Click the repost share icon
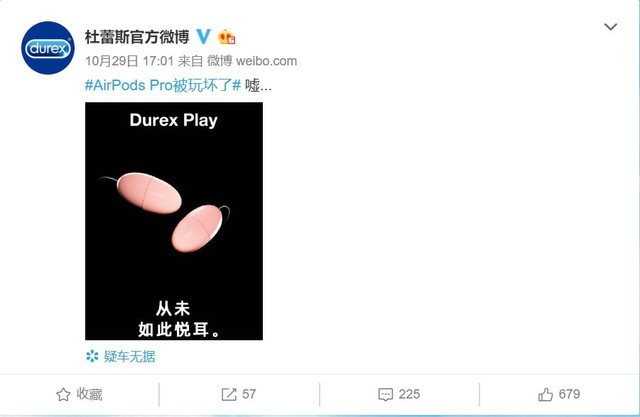 coord(229,394)
